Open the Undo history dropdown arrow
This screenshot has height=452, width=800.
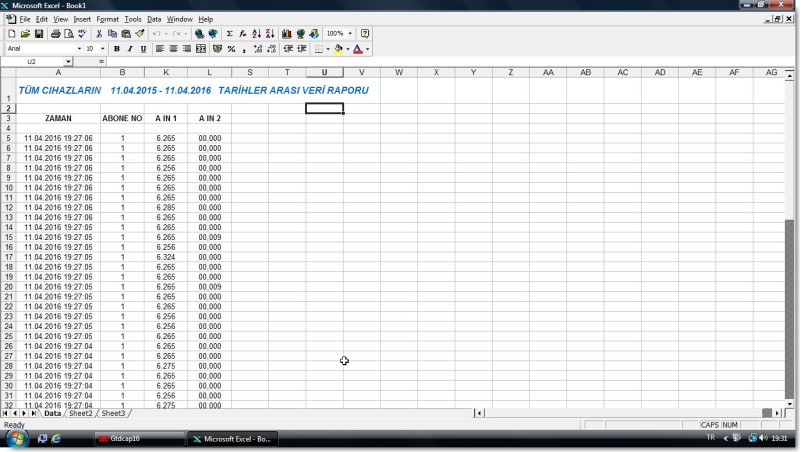point(166,34)
